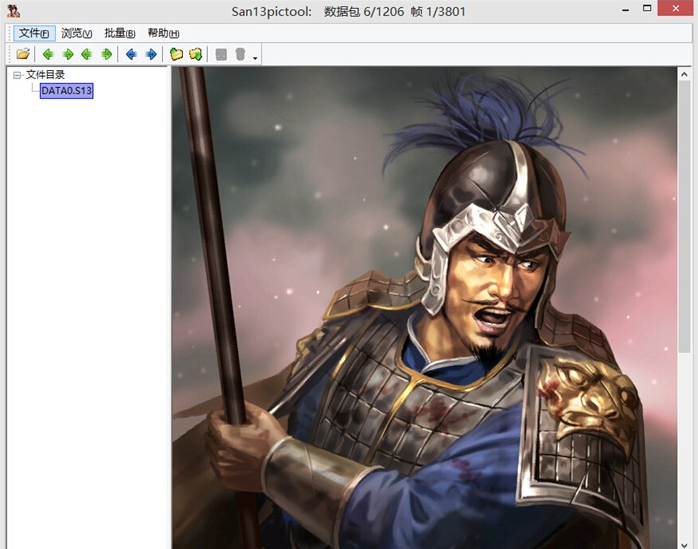Close the San13pictool window

pyautogui.click(x=675, y=8)
